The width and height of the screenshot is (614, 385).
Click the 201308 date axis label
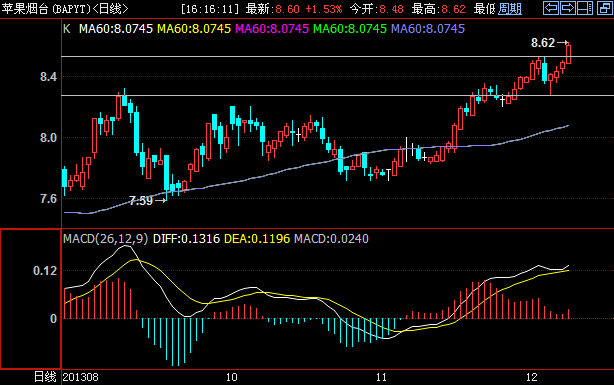coord(81,377)
